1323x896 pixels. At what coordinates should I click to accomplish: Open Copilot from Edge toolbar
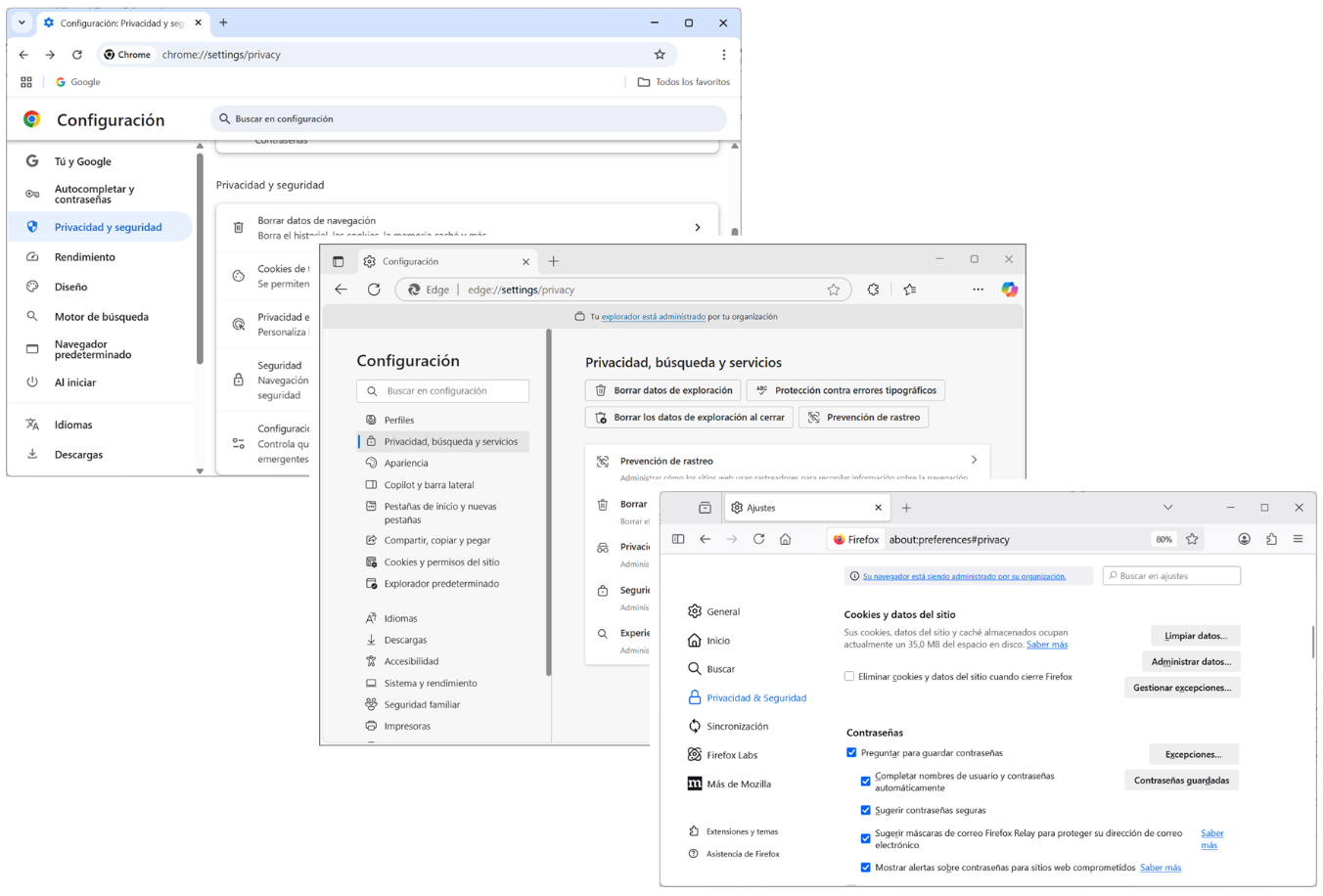(1009, 289)
